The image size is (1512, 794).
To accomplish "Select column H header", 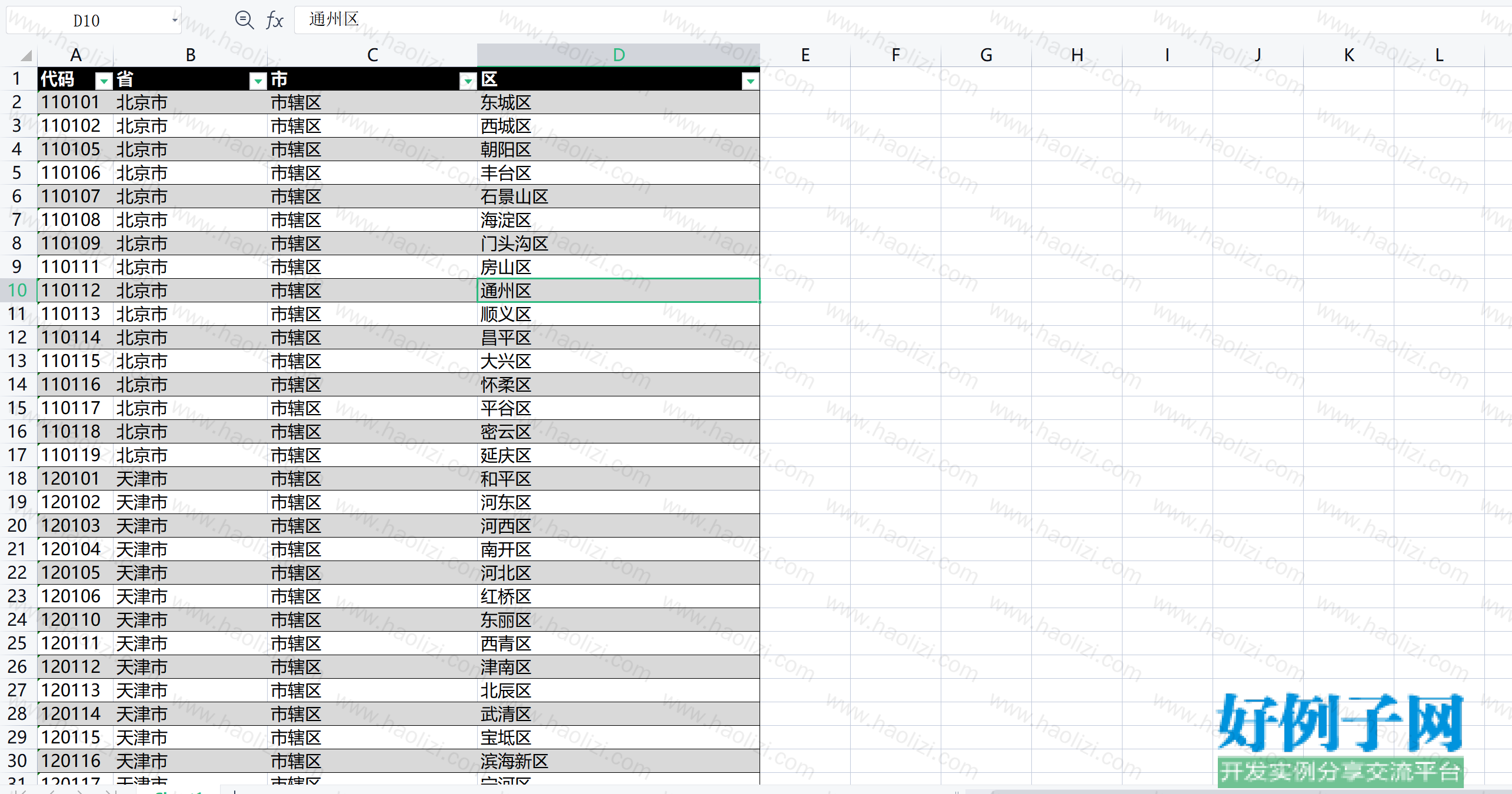I will pyautogui.click(x=1077, y=55).
